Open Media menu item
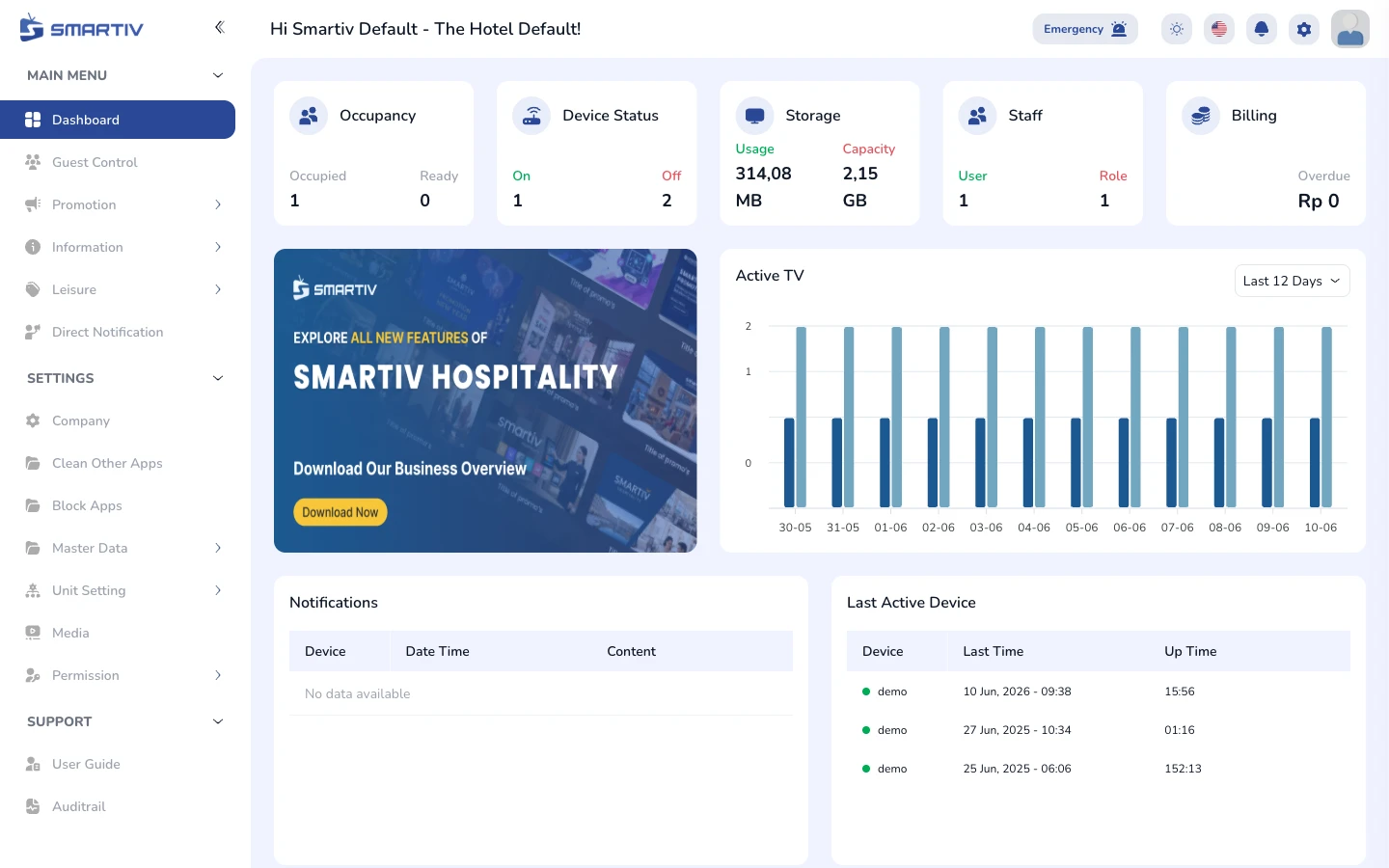The height and width of the screenshot is (868, 1389). click(118, 633)
